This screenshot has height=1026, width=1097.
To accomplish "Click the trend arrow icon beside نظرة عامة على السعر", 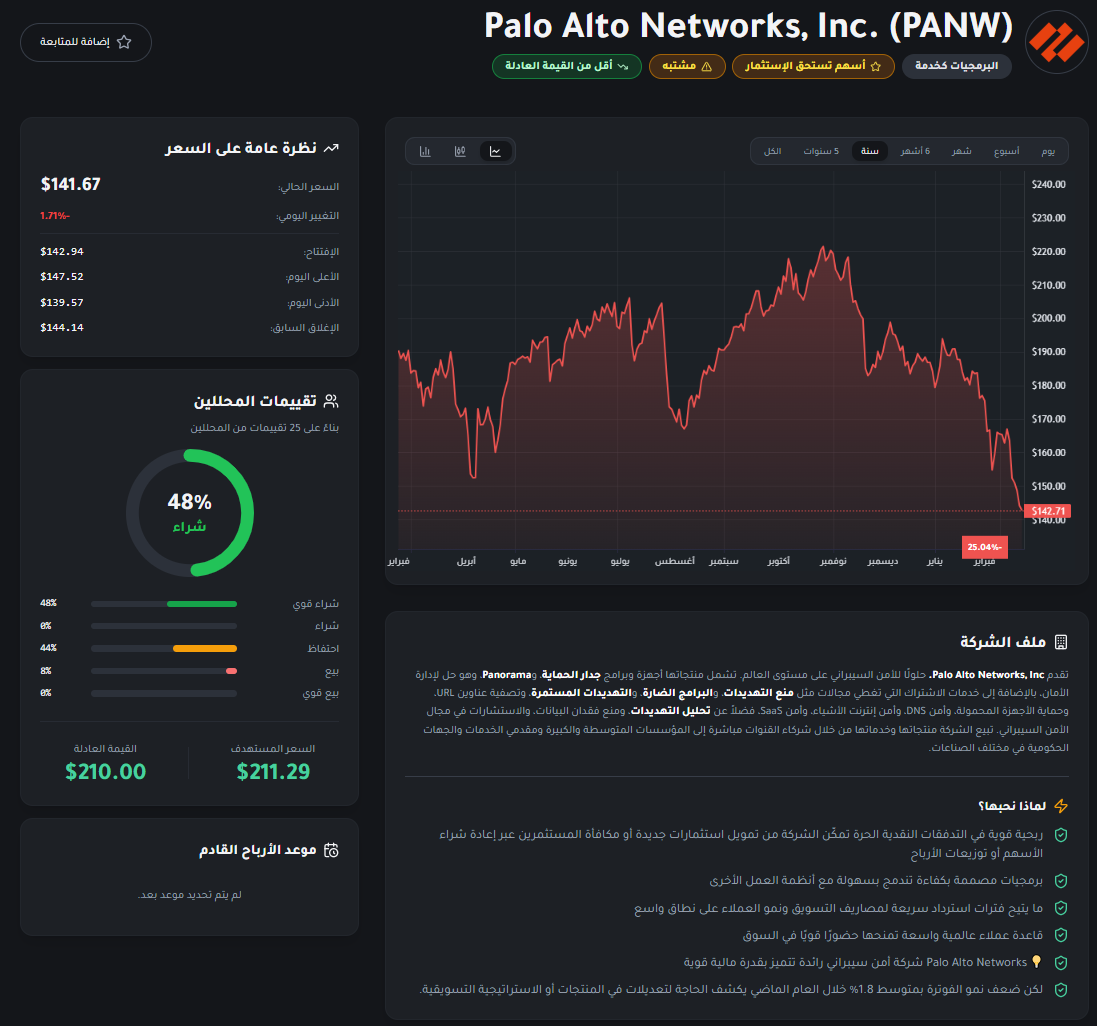I will (331, 148).
